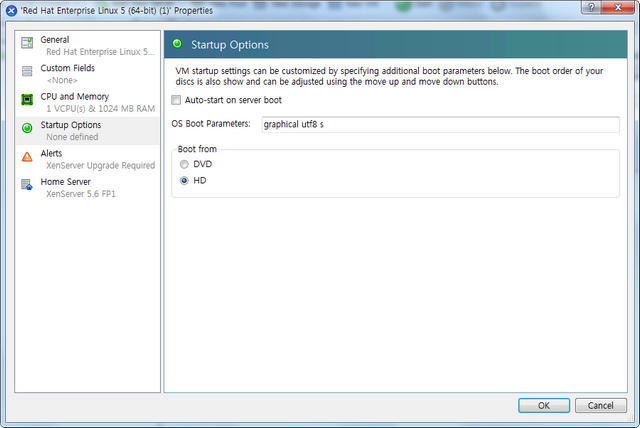The image size is (640, 428).
Task: Enable Auto-start on server boot checkbox
Action: click(176, 100)
